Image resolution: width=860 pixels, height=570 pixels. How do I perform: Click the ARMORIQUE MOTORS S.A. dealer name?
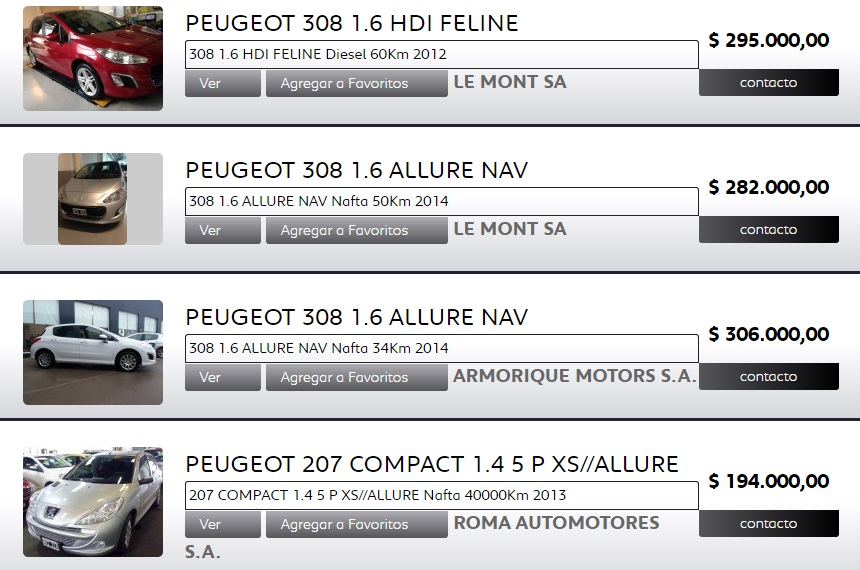click(575, 376)
